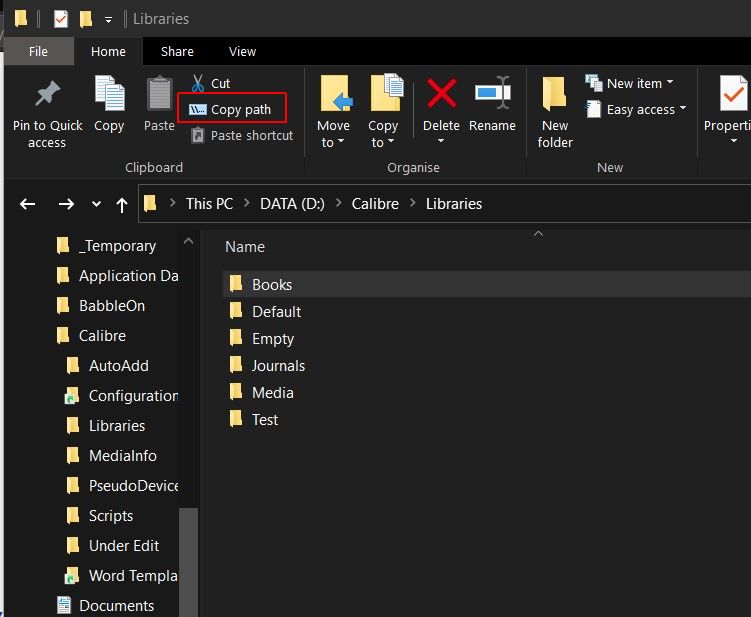Open the File menu tab

38,51
